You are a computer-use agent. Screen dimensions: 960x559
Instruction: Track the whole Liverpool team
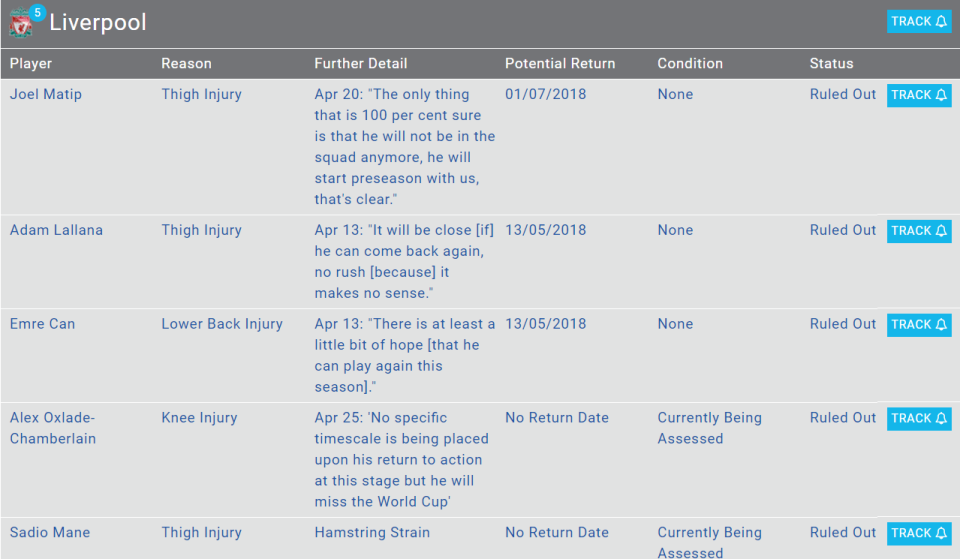coord(919,21)
